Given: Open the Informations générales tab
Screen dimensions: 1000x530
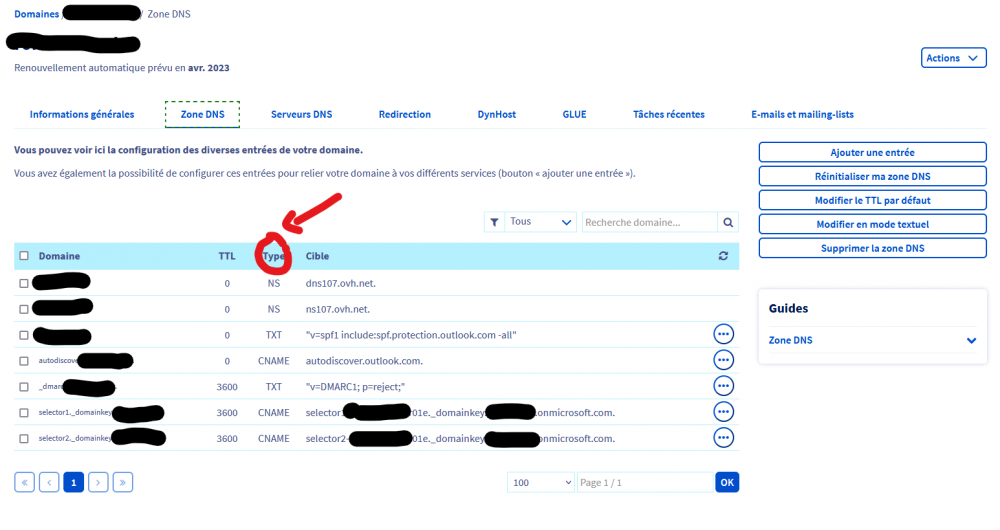Looking at the screenshot, I should pyautogui.click(x=82, y=114).
